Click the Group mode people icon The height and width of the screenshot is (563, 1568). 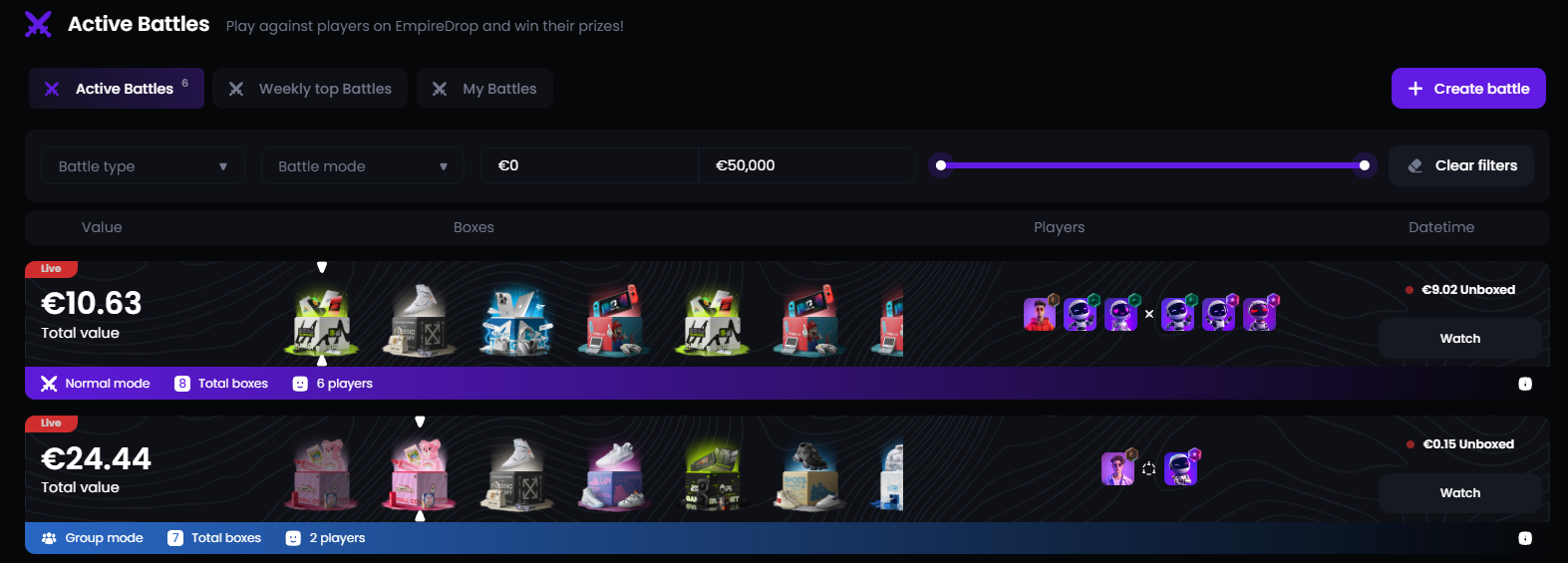click(x=49, y=538)
